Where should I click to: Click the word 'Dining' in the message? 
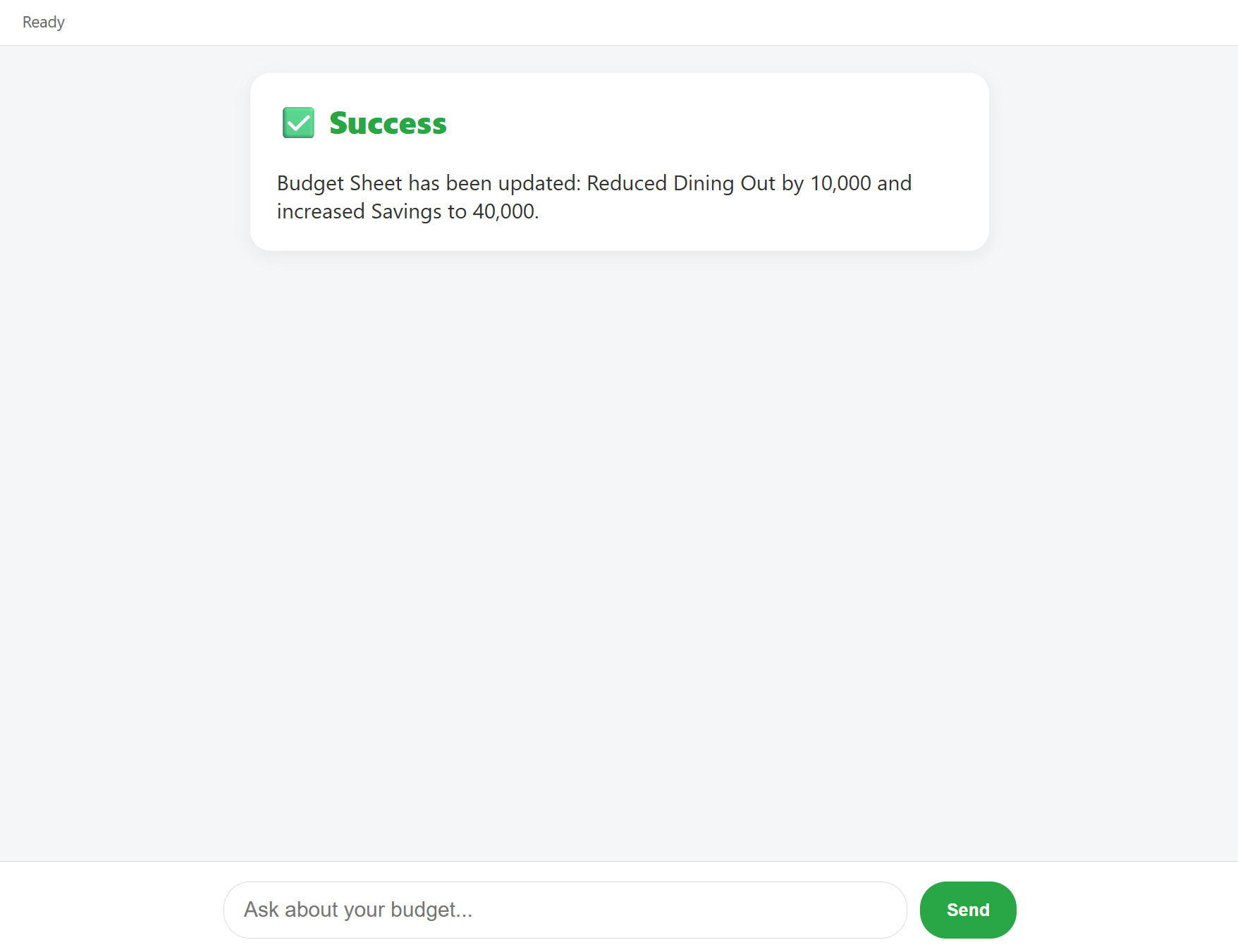[704, 183]
